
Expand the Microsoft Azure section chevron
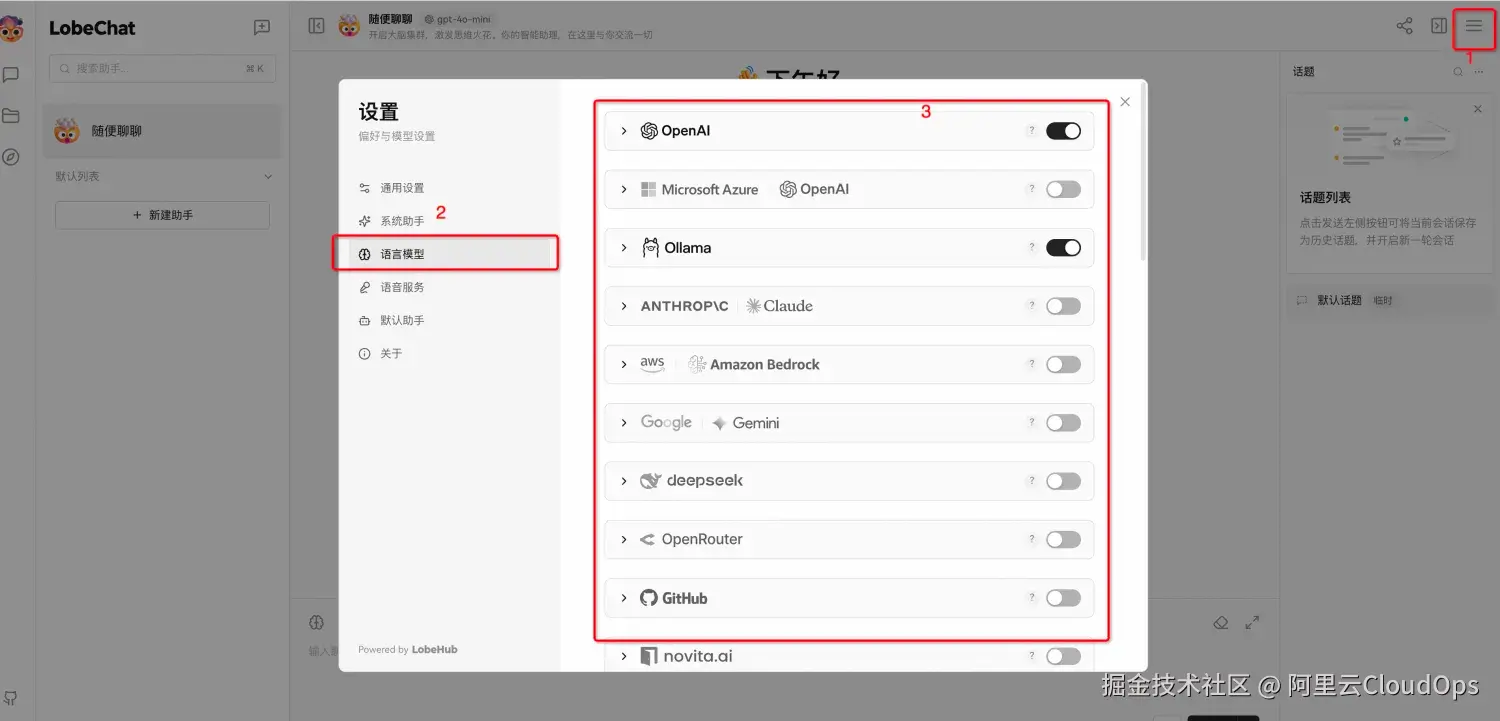624,189
